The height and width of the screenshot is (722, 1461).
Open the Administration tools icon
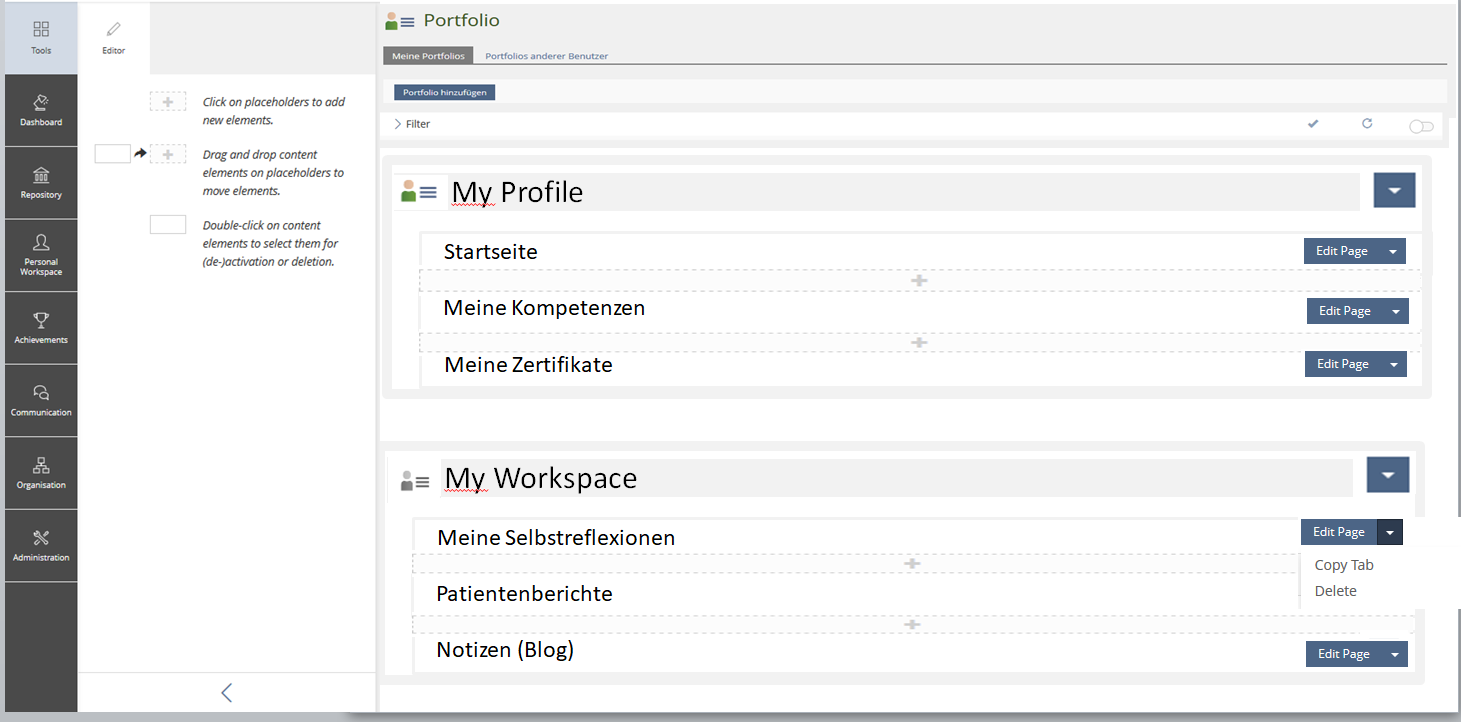point(41,546)
